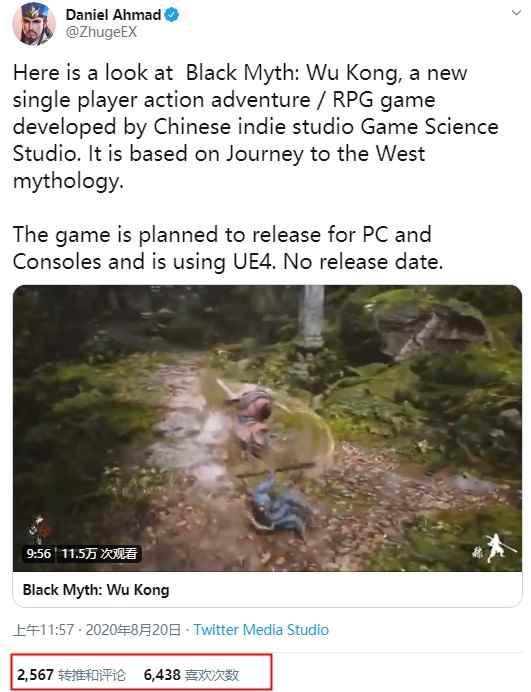Play the Black Myth gameplay video
531x692 pixels.
pos(267,428)
